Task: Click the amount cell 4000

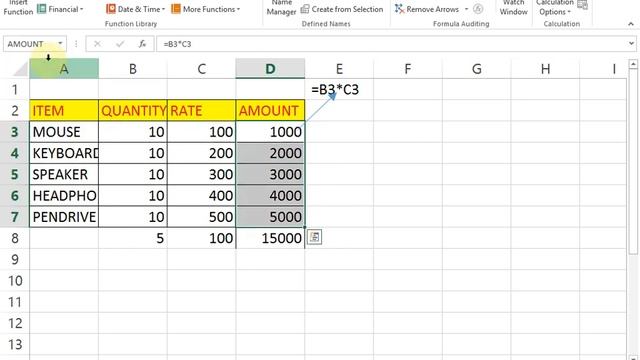Action: pos(270,196)
